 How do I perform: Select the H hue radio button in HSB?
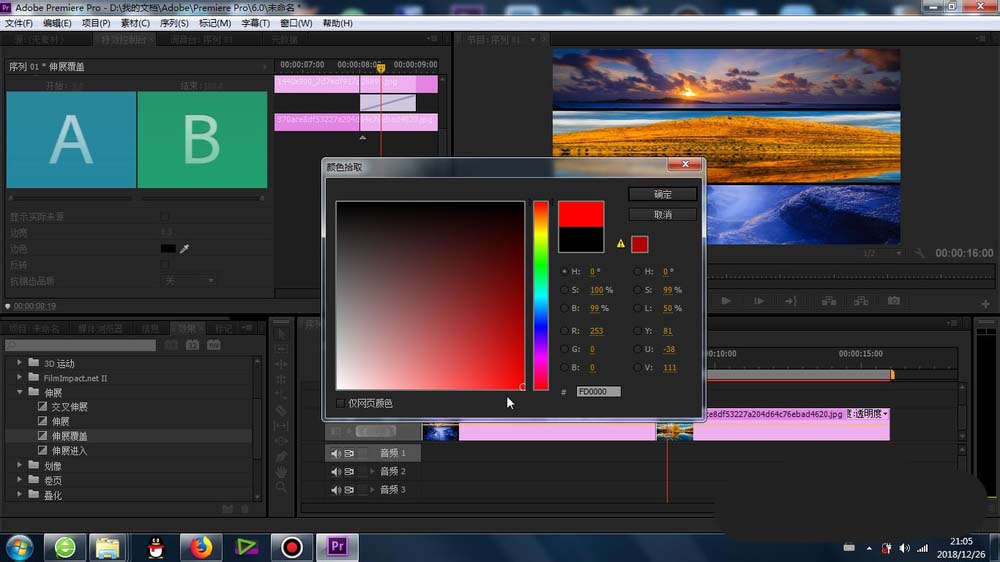[x=564, y=271]
